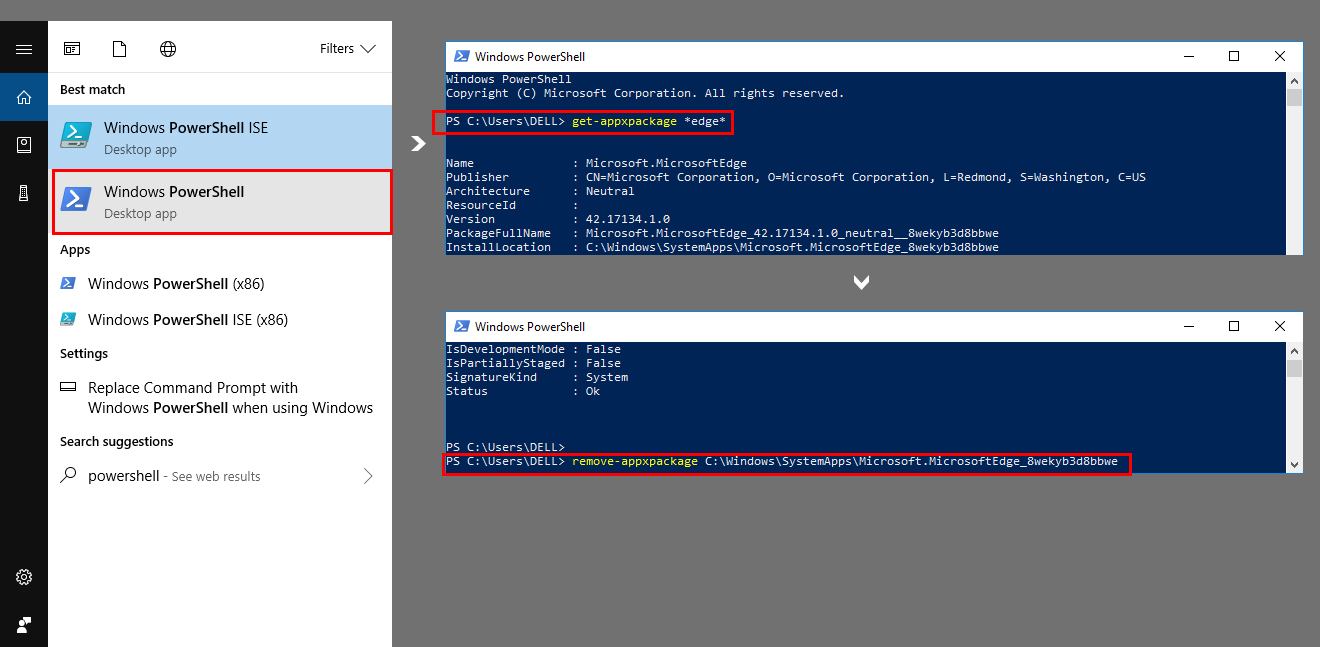Click PowerShell ISE (x86) small icon
The width and height of the screenshot is (1320, 647).
pos(68,319)
